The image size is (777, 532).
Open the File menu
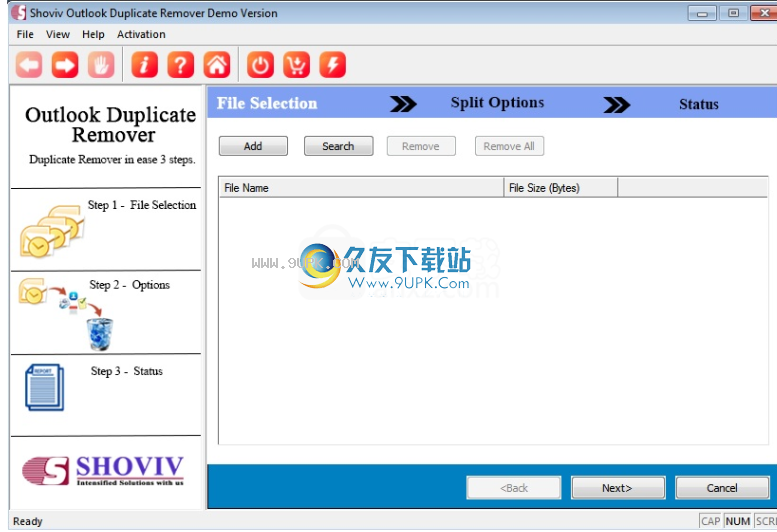pos(25,34)
